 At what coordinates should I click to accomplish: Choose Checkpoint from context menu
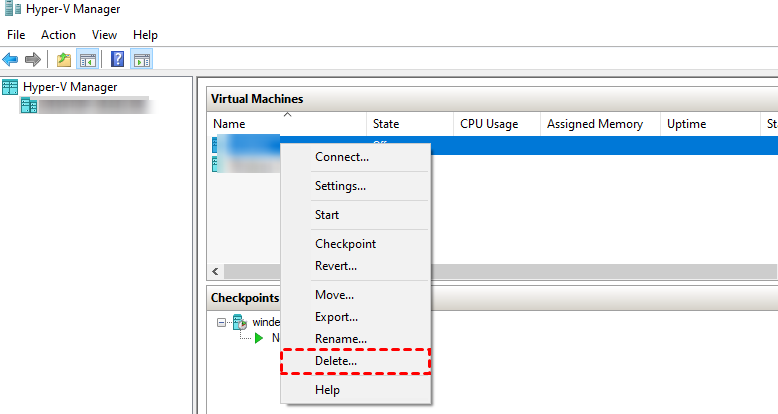point(356,244)
